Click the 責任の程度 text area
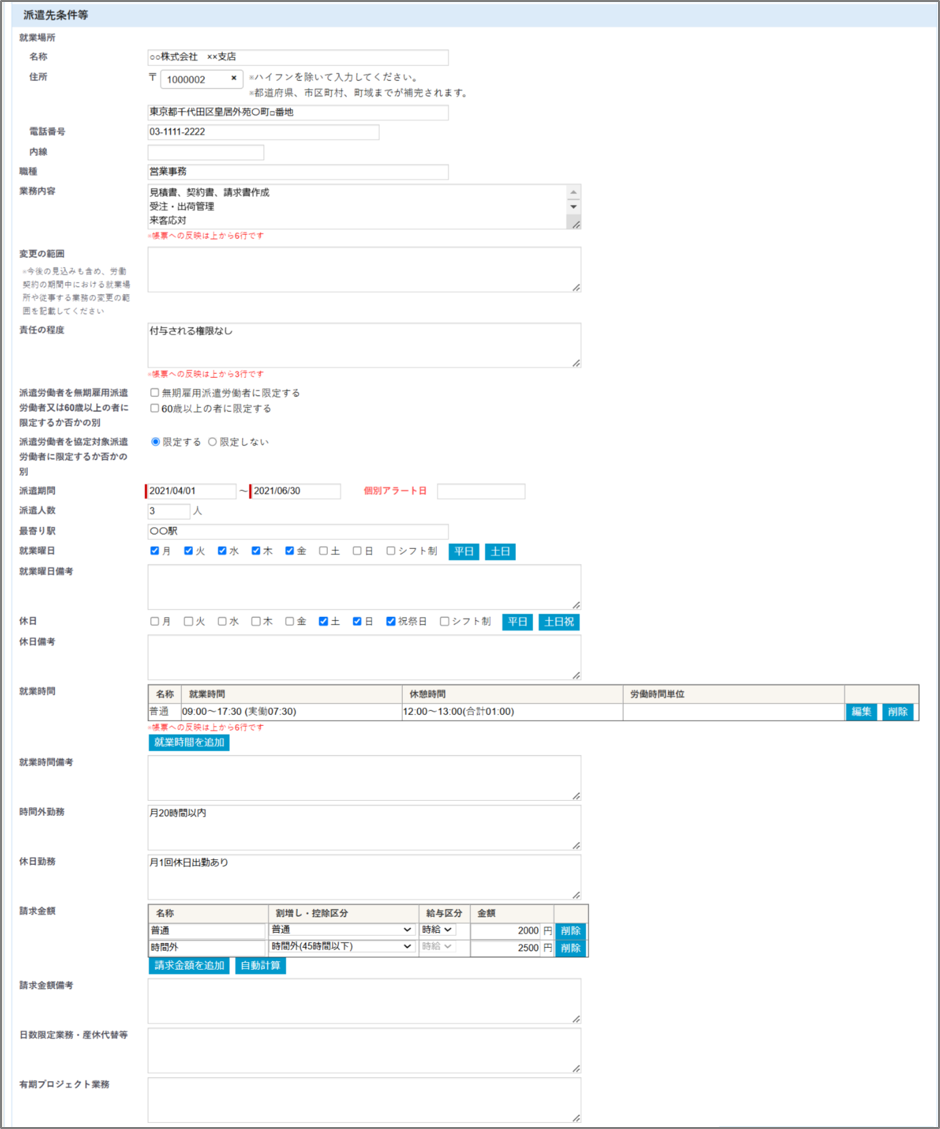The height and width of the screenshot is (1129, 940). tap(364, 346)
